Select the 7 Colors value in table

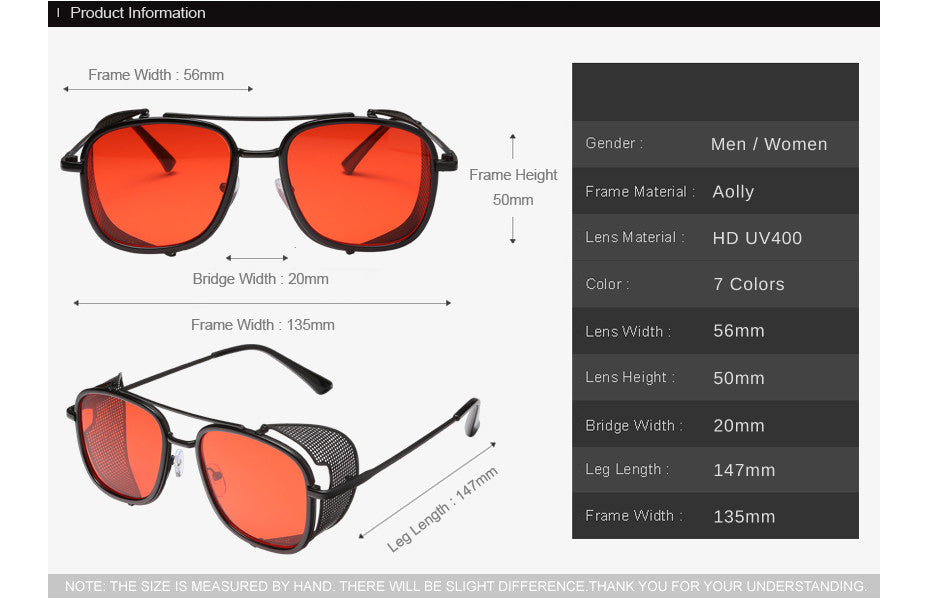pyautogui.click(x=748, y=284)
